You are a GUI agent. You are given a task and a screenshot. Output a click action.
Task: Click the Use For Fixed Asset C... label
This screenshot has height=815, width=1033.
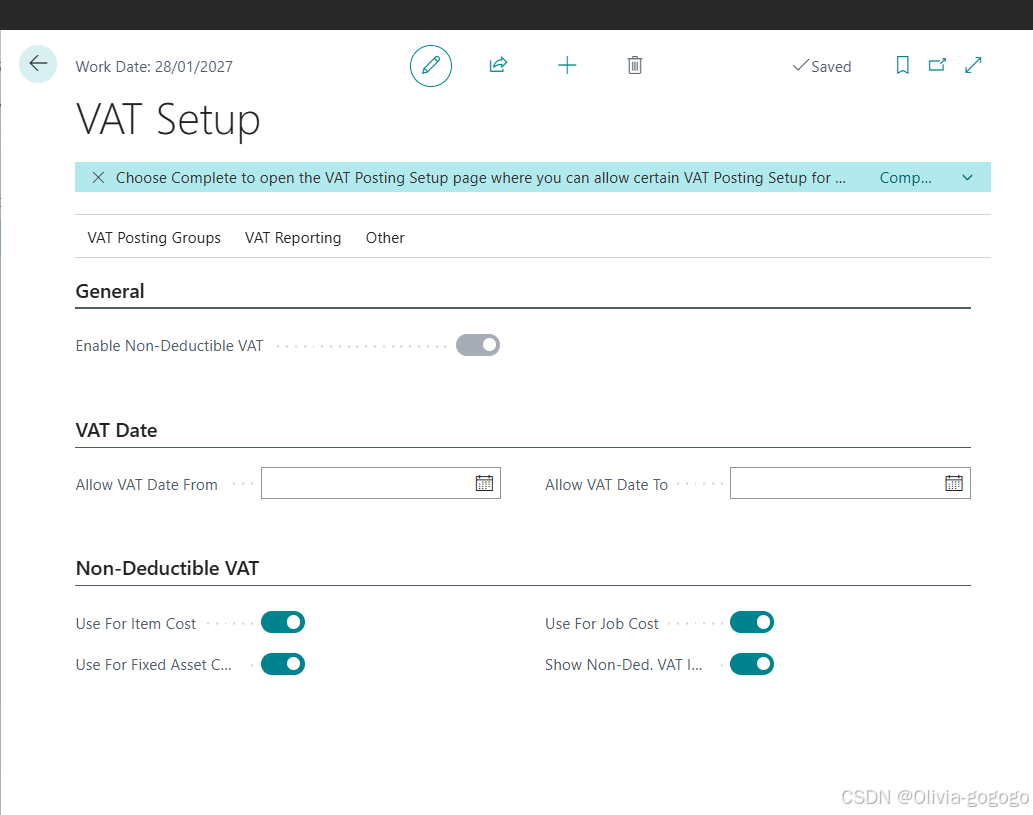(x=154, y=665)
